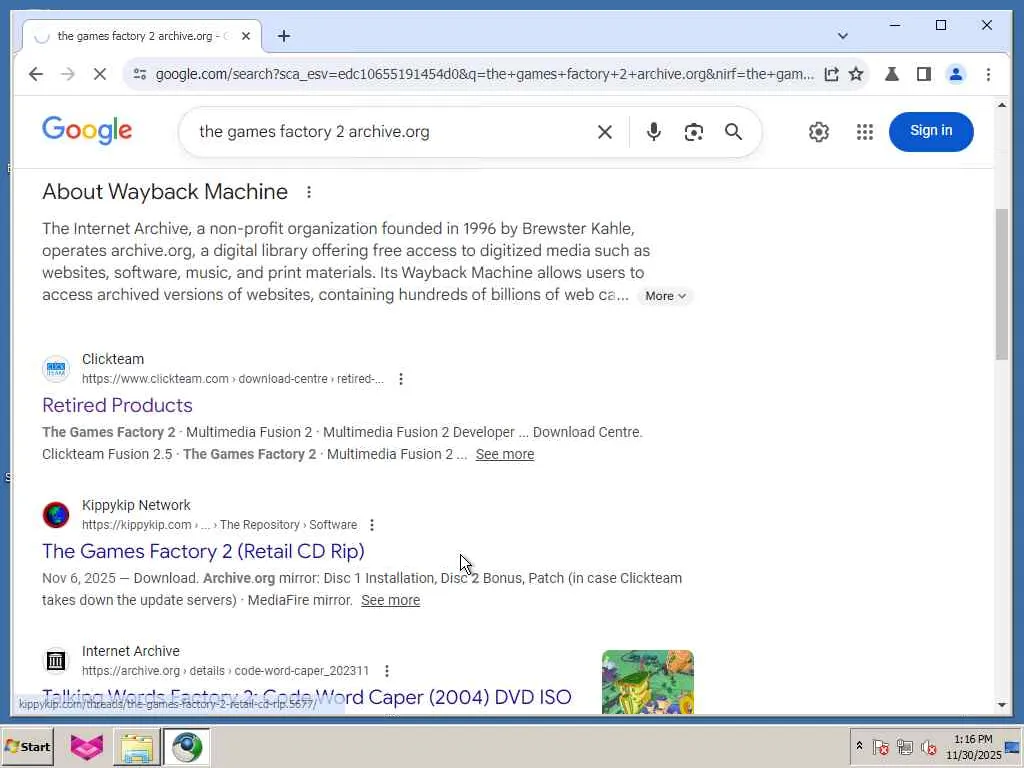Image resolution: width=1024 pixels, height=768 pixels.
Task: Click the Clickteam site favicon
Action: click(x=56, y=369)
